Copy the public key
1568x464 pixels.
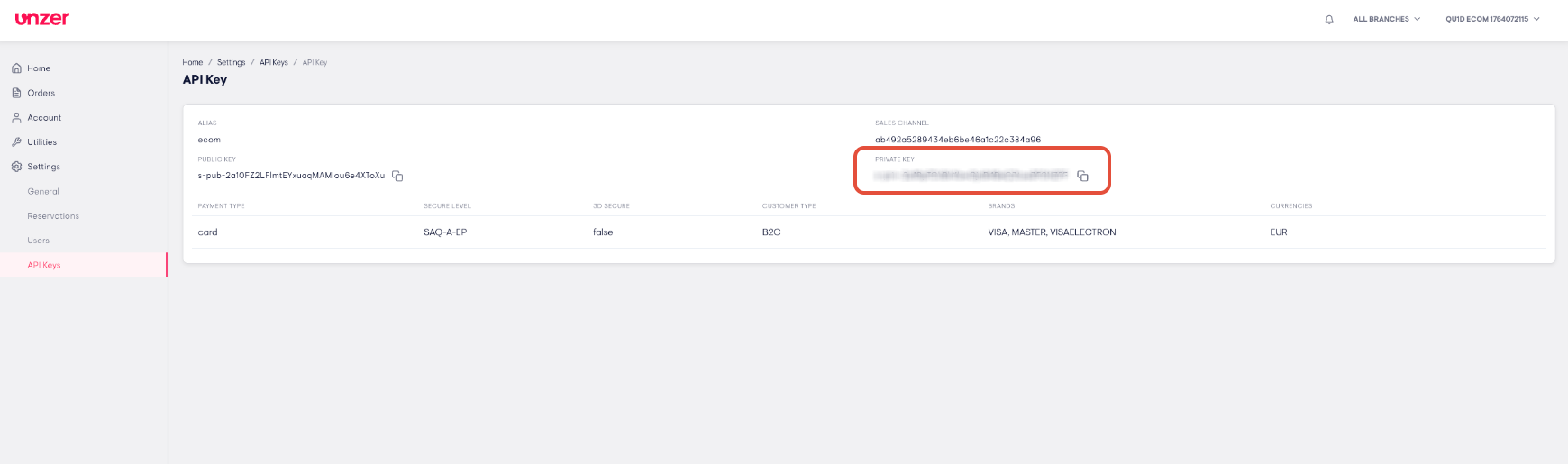[x=397, y=176]
